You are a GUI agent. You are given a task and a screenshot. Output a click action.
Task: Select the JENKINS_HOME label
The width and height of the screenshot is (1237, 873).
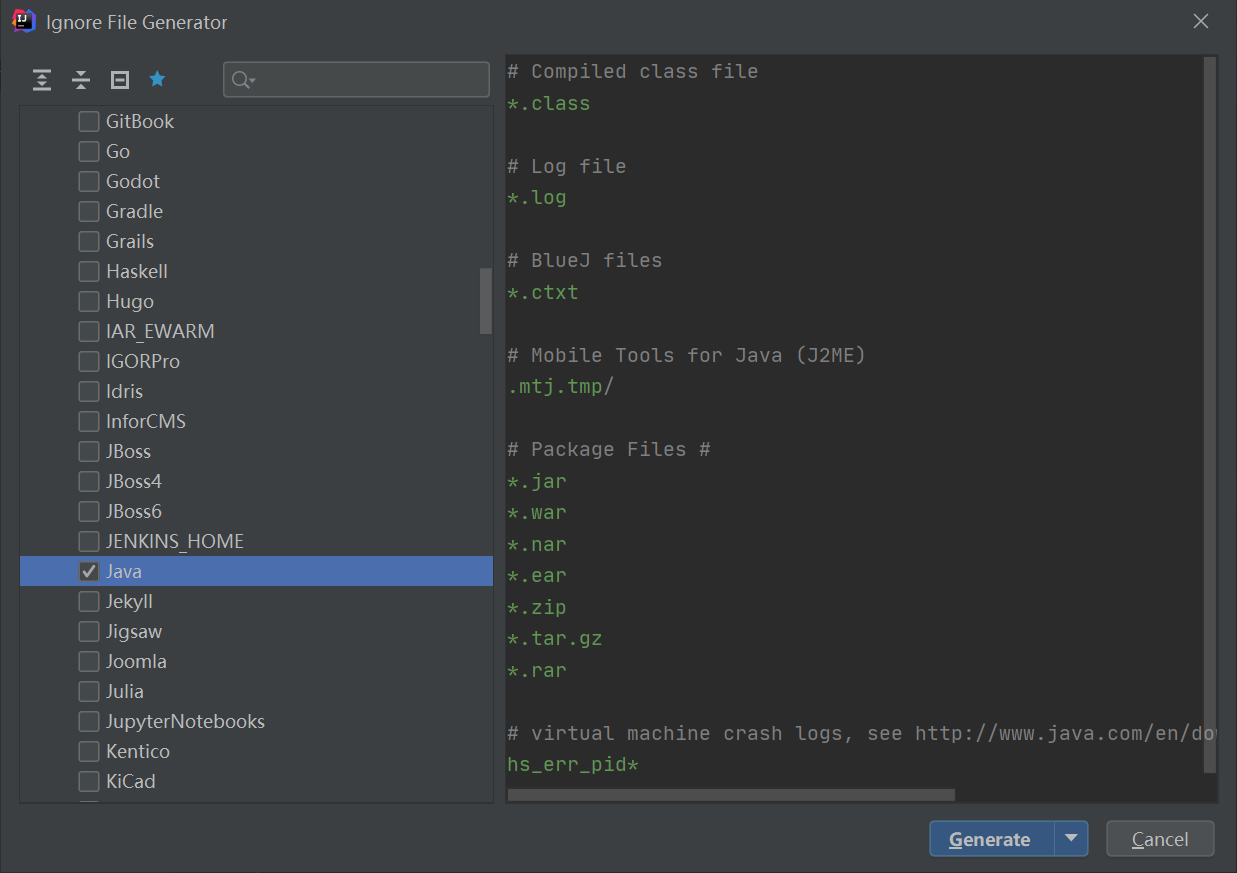(x=175, y=541)
